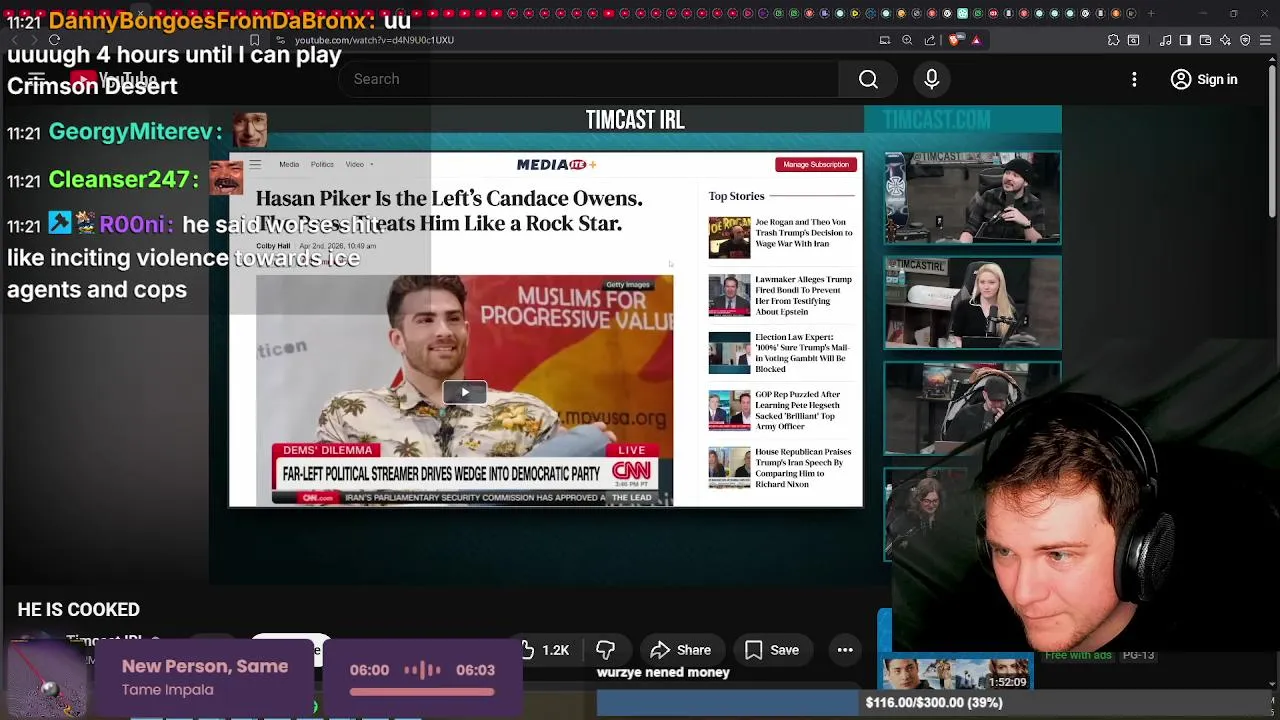This screenshot has width=1280, height=720.
Task: Open Election Law Expert top story
Action: 802,353
